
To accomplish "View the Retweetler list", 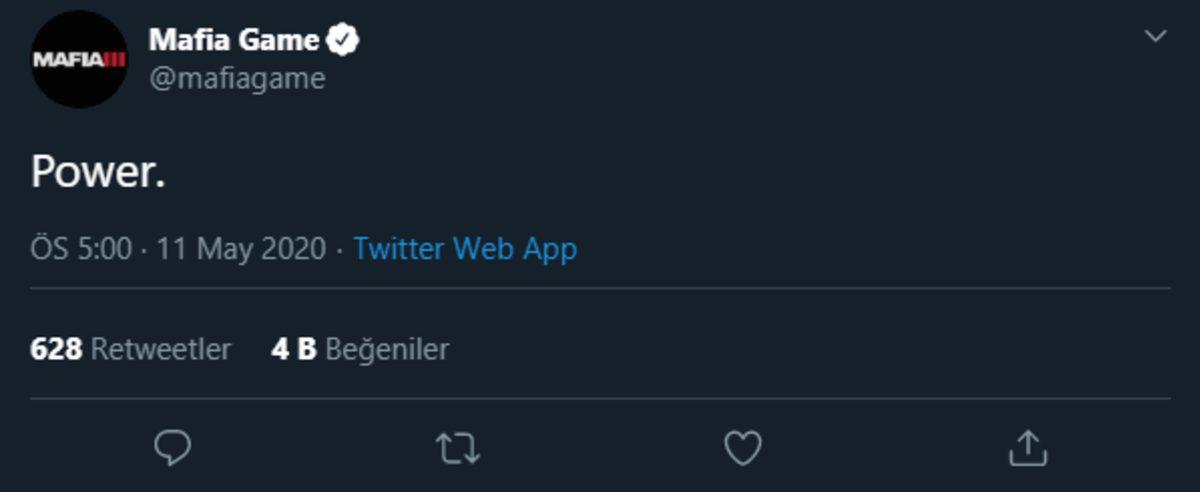I will pos(161,349).
